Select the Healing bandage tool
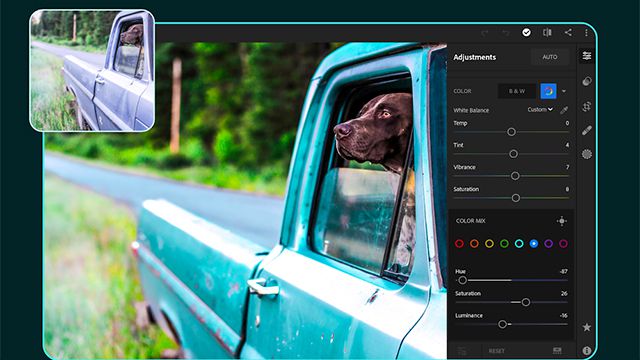 587,131
